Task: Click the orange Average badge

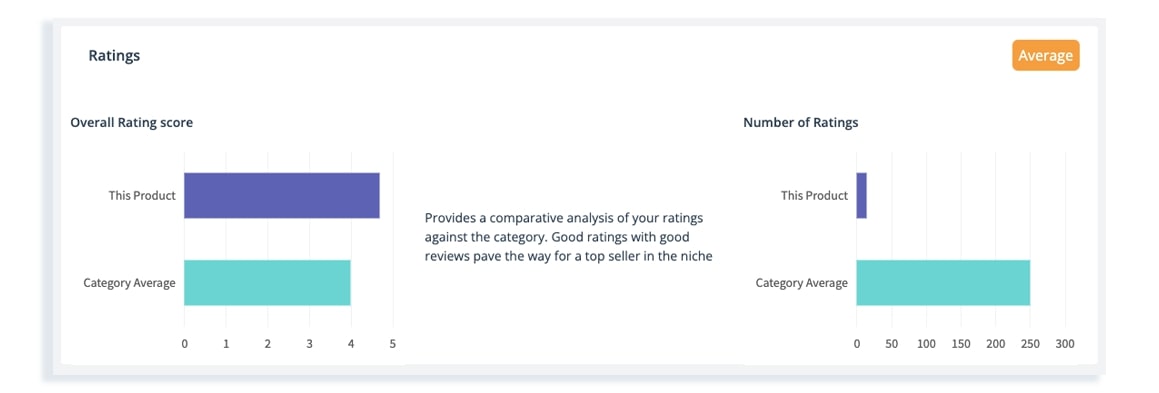Action: (x=1045, y=55)
